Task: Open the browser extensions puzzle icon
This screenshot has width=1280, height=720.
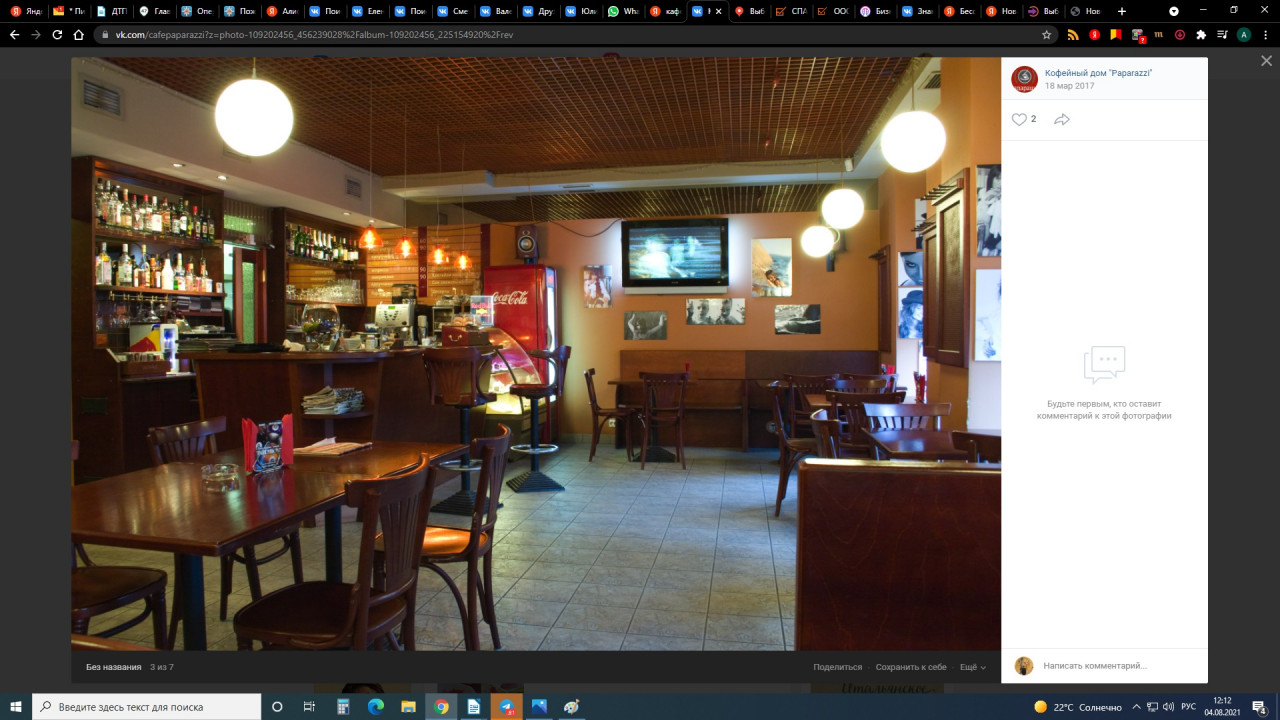Action: click(1201, 34)
